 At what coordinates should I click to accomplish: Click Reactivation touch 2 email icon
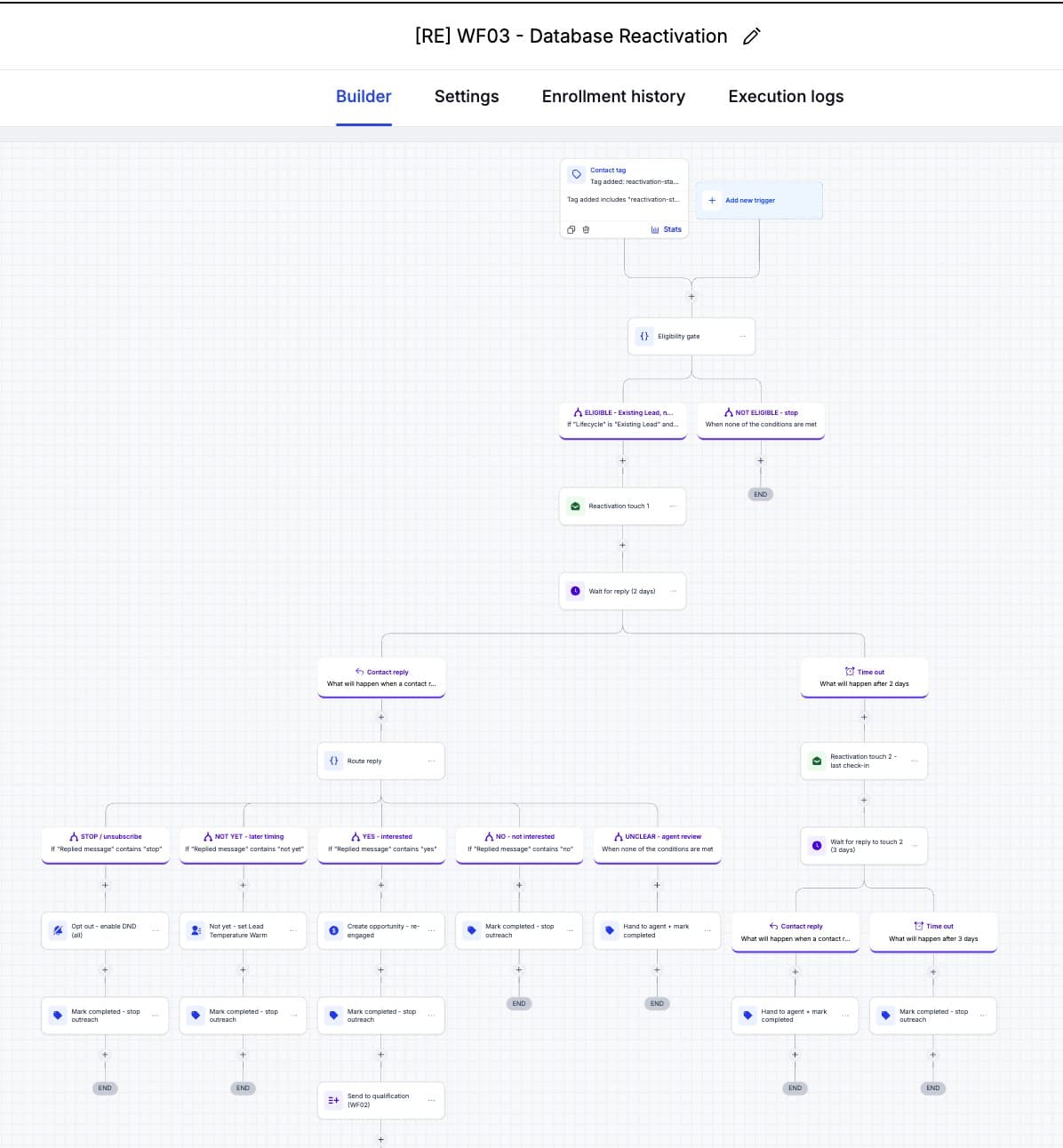tap(817, 761)
